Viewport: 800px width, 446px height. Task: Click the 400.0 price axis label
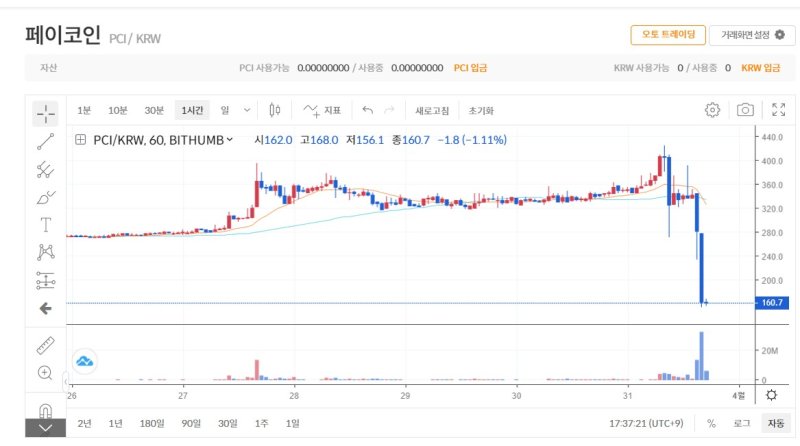(x=772, y=161)
